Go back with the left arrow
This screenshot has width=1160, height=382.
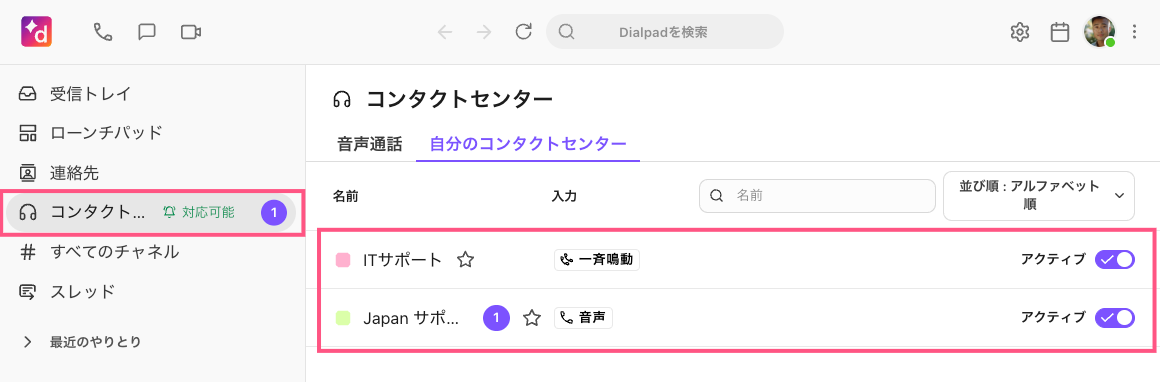point(445,32)
